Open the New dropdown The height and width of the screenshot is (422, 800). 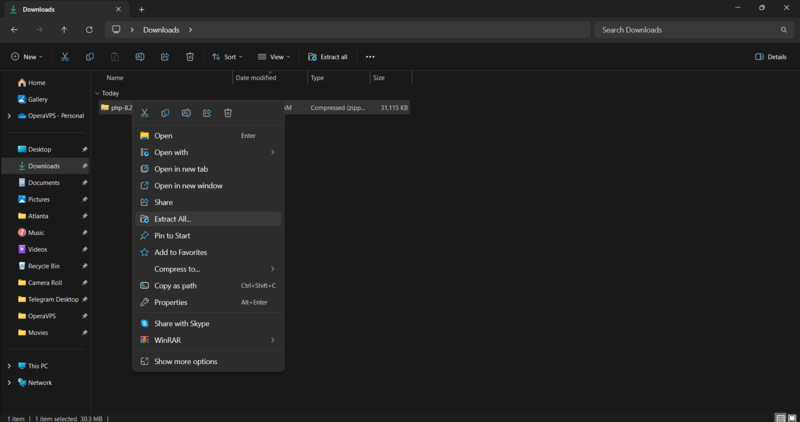click(27, 57)
